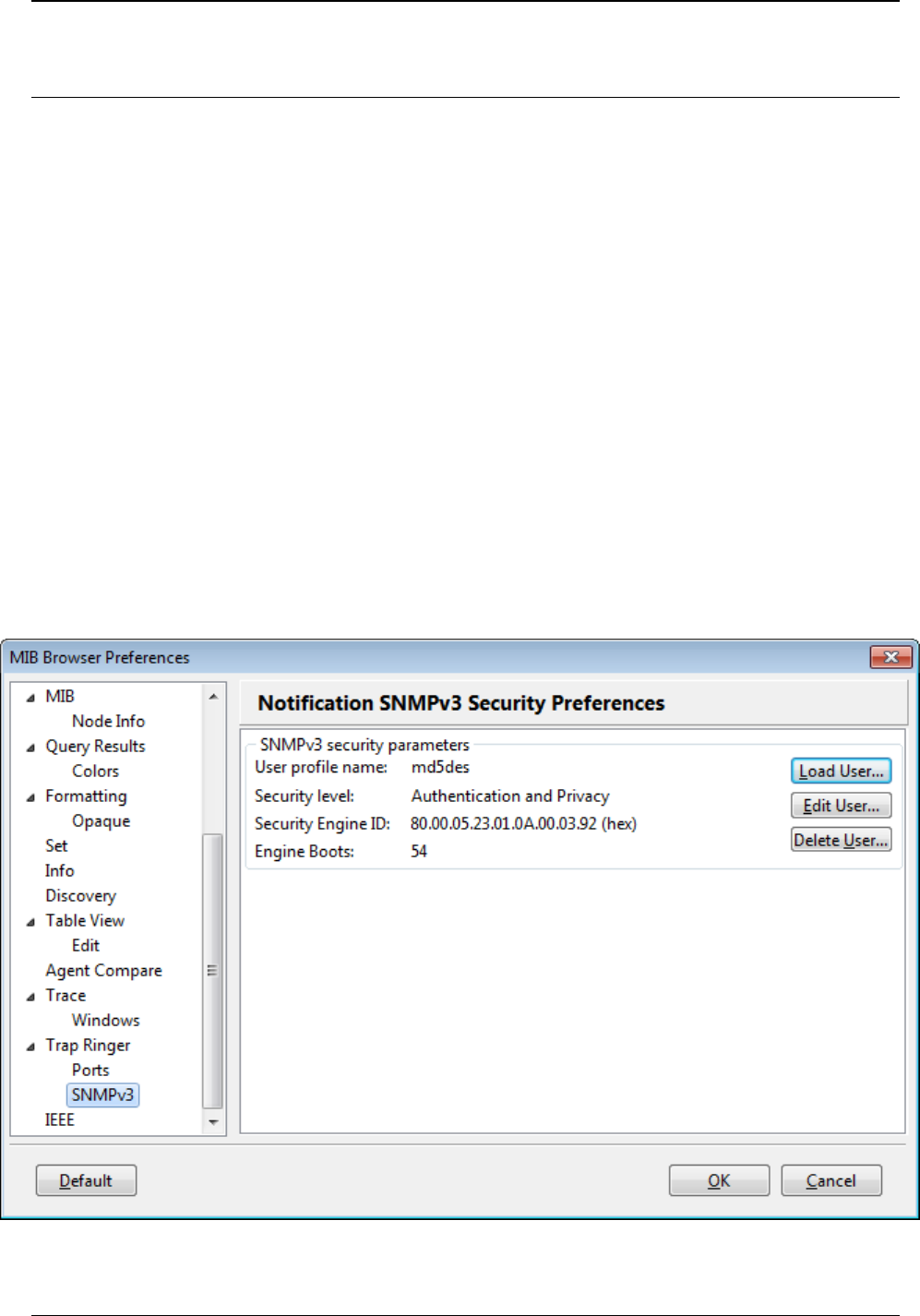920x1316 pixels.
Task: Select the Info preferences item
Action: point(59,870)
